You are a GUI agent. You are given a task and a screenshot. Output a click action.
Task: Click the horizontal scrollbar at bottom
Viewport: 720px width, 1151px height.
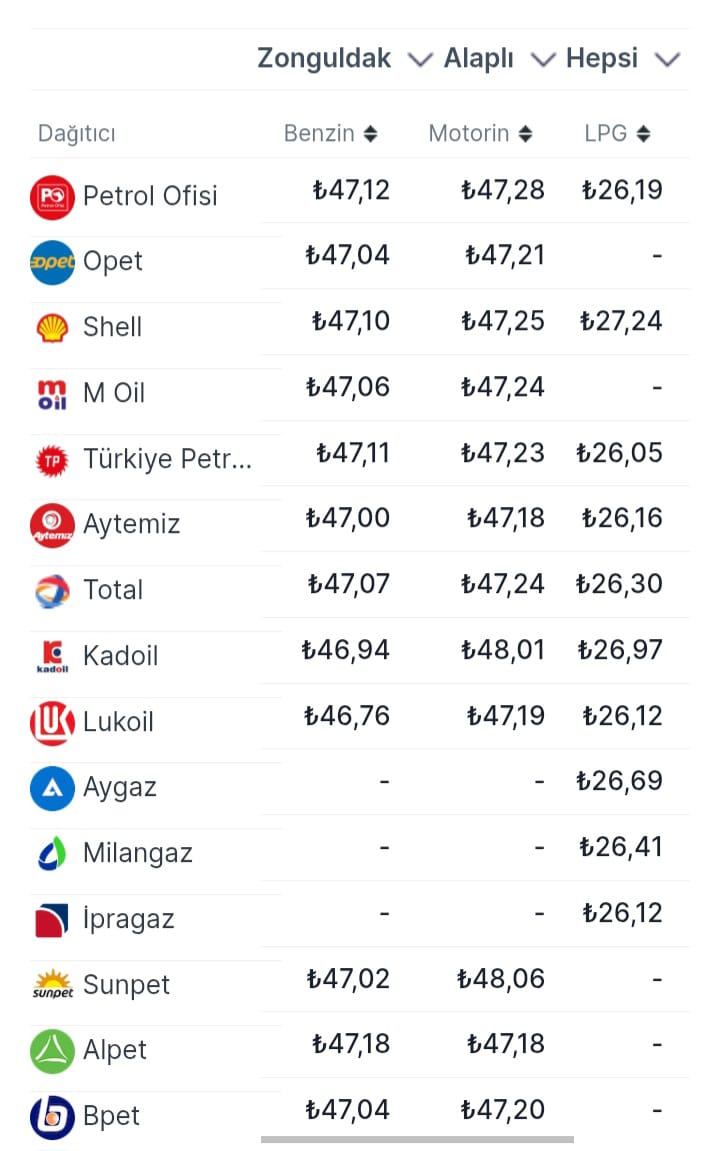[x=417, y=1140]
